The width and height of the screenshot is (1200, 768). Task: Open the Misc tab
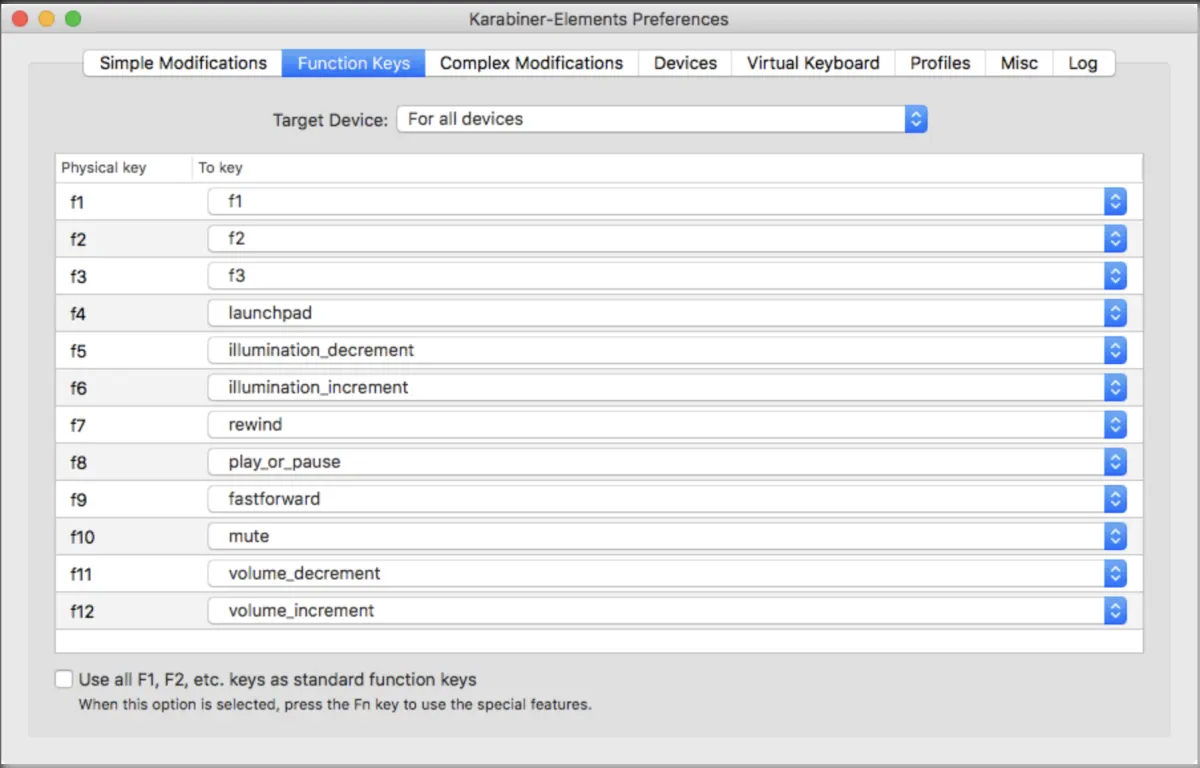point(1019,63)
